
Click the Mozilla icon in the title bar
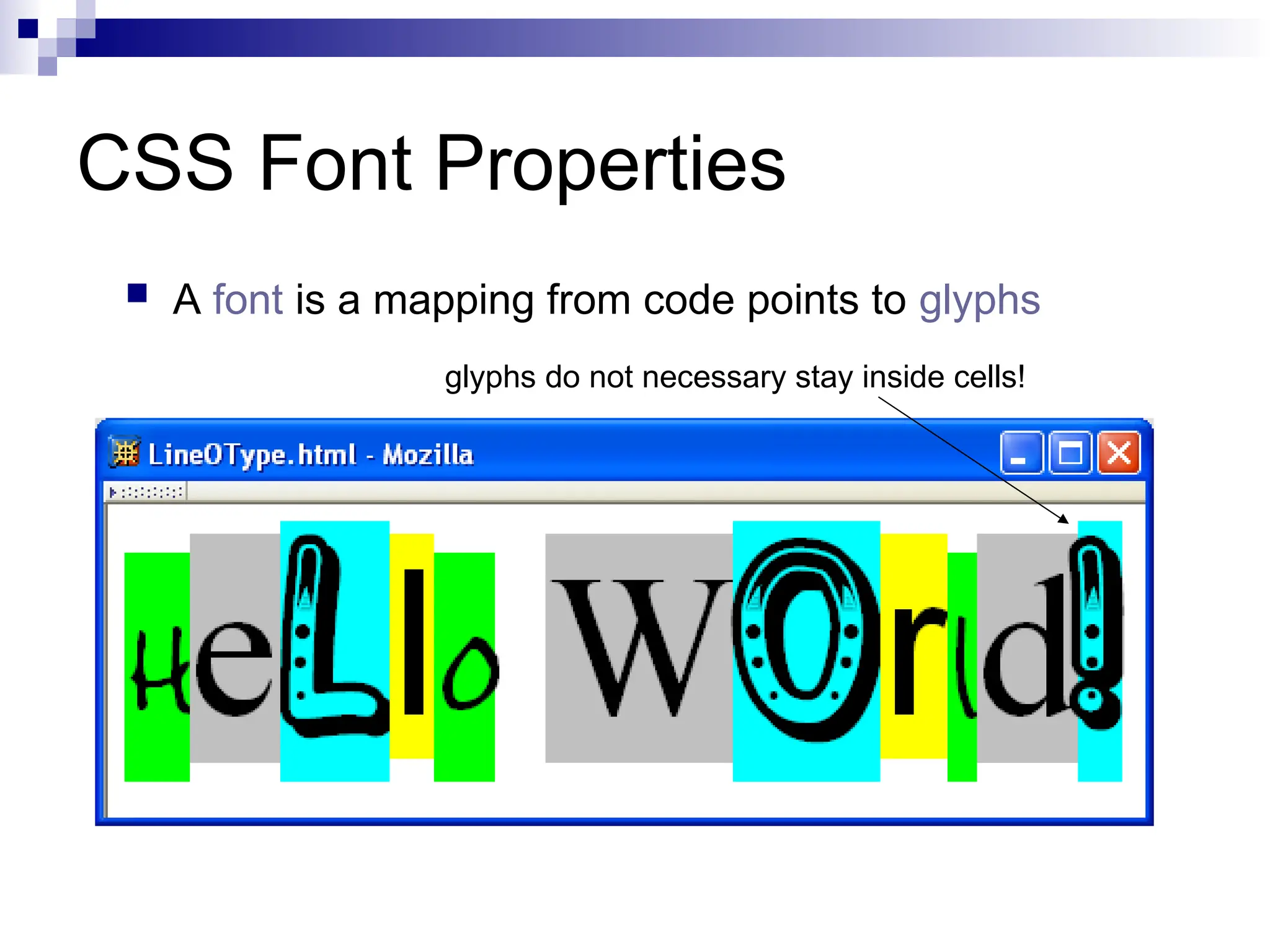pos(125,452)
